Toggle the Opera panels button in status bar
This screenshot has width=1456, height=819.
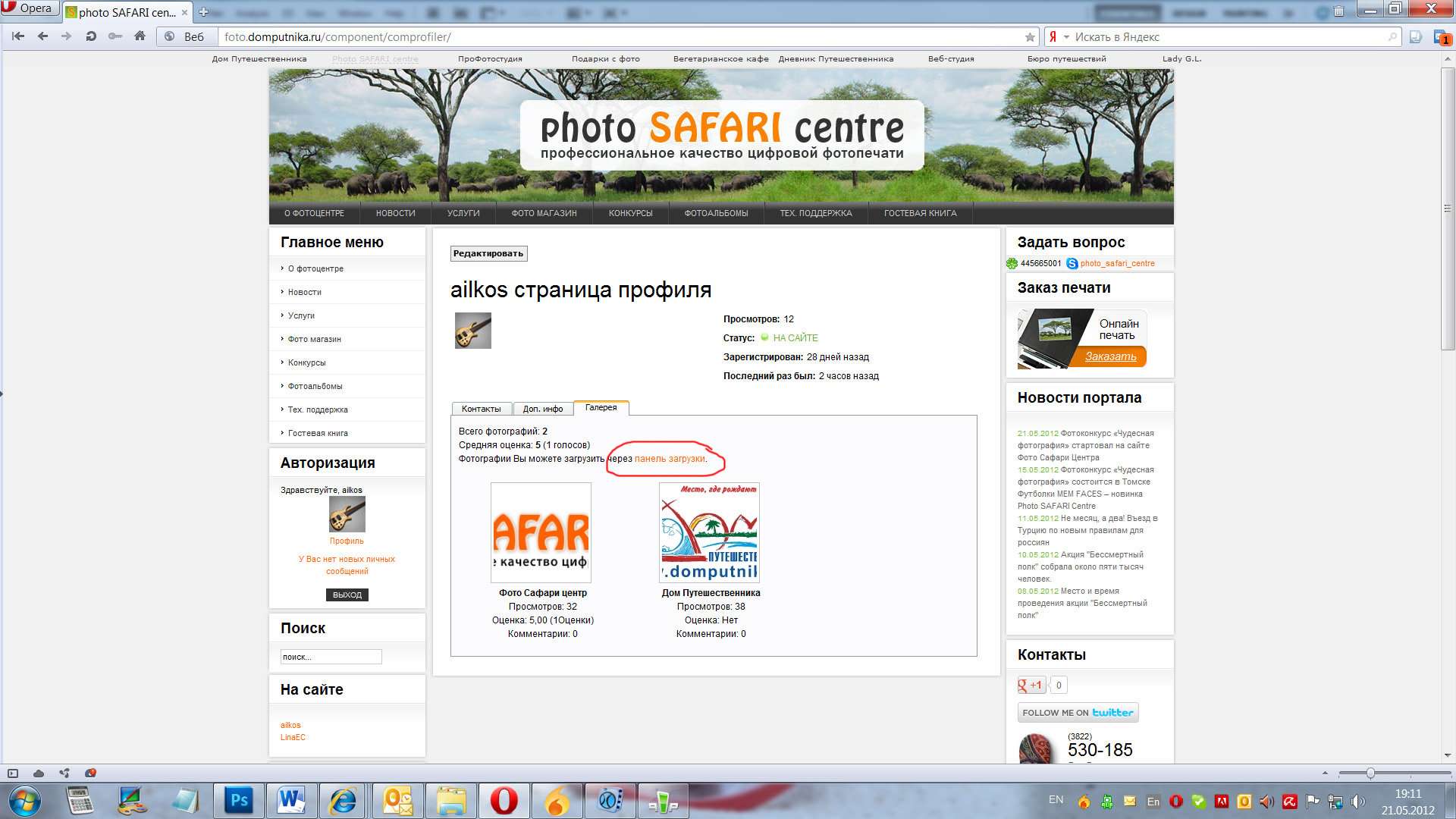coord(12,773)
